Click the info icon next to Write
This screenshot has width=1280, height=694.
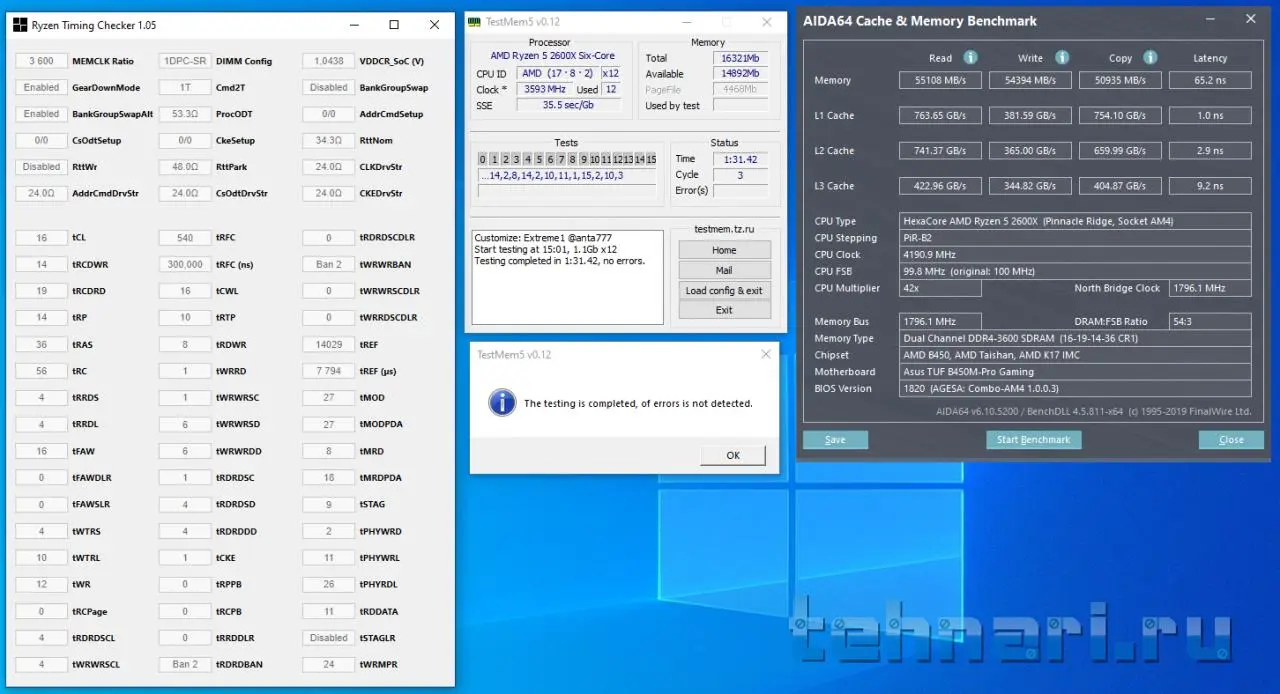point(1062,58)
